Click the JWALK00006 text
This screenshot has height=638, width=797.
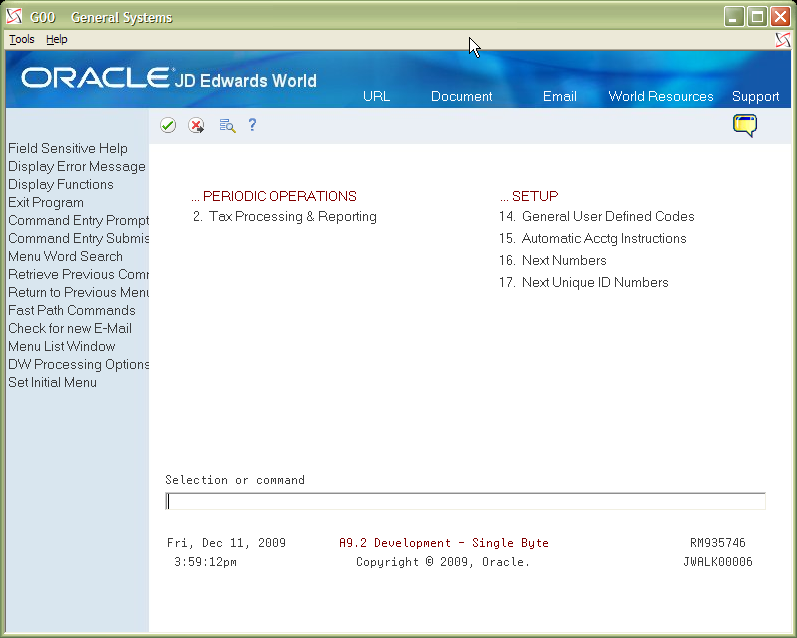[717, 562]
